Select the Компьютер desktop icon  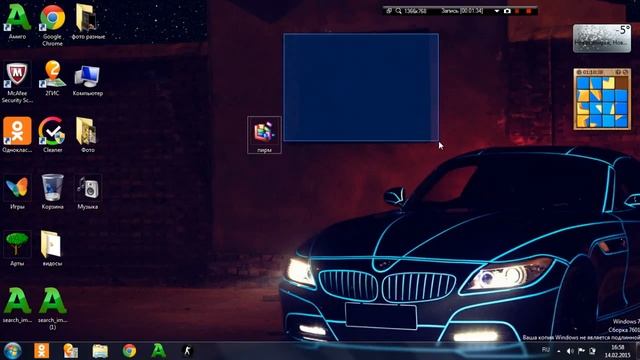point(87,80)
